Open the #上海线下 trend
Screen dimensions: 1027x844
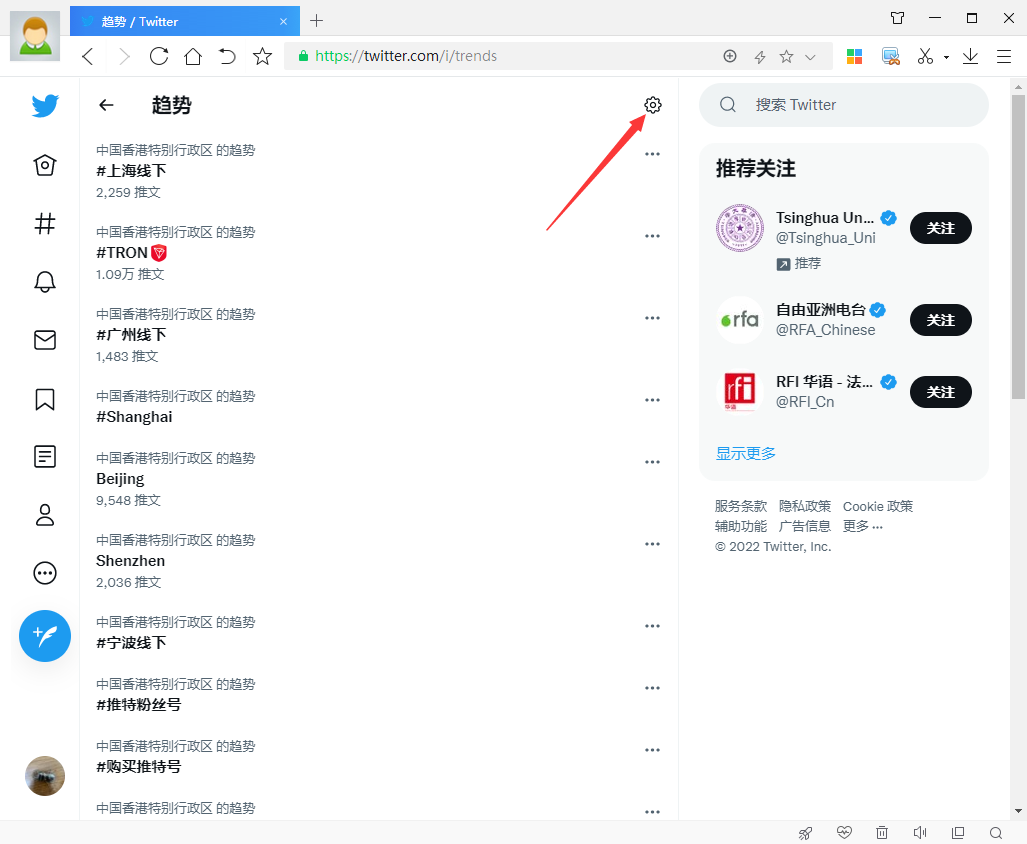coord(131,171)
